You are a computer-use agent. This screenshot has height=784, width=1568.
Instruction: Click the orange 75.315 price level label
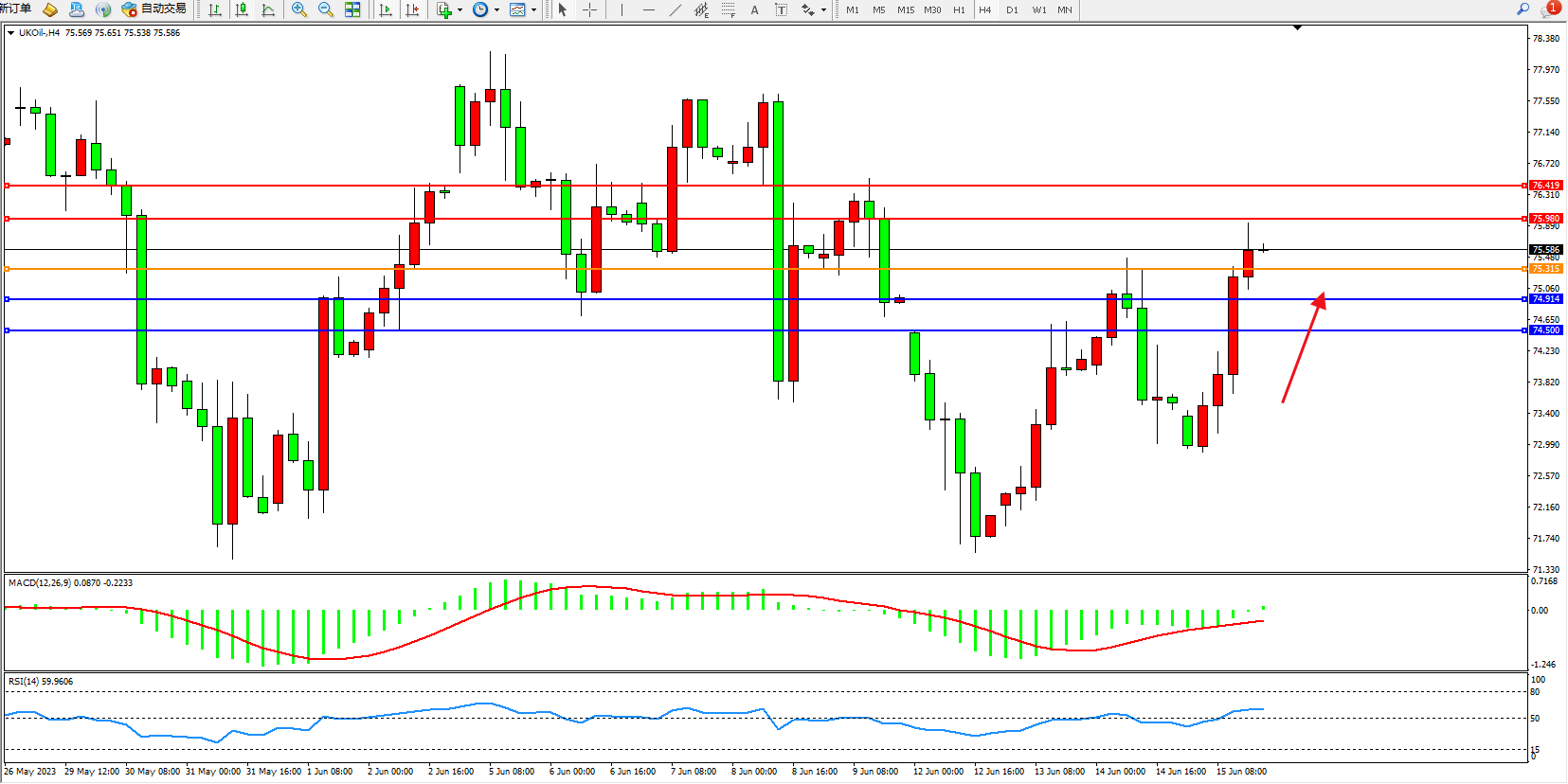(1545, 269)
